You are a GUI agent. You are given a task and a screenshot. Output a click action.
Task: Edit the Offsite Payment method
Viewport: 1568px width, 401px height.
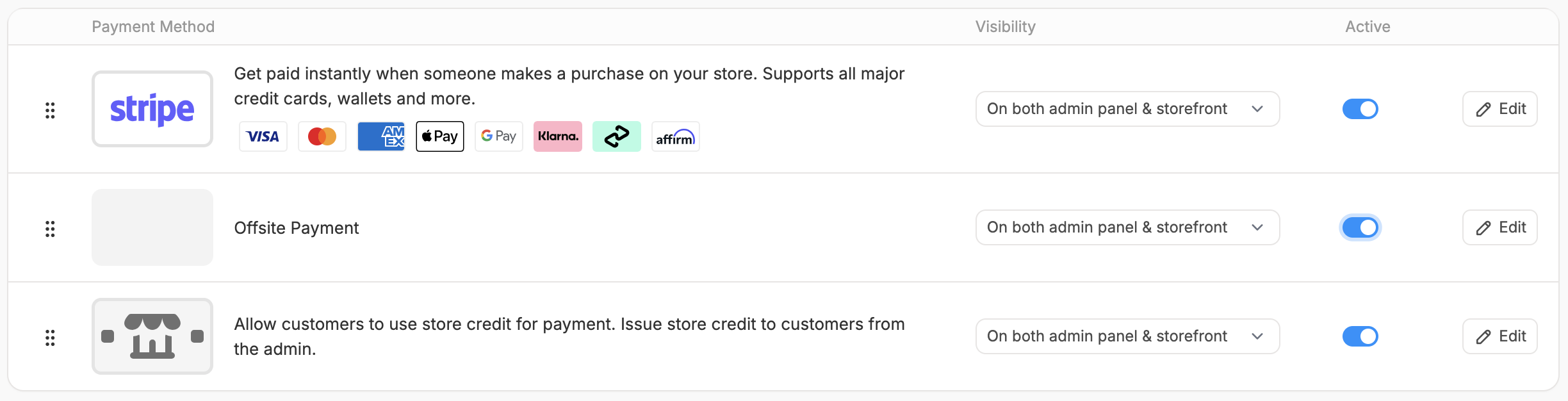(1500, 227)
